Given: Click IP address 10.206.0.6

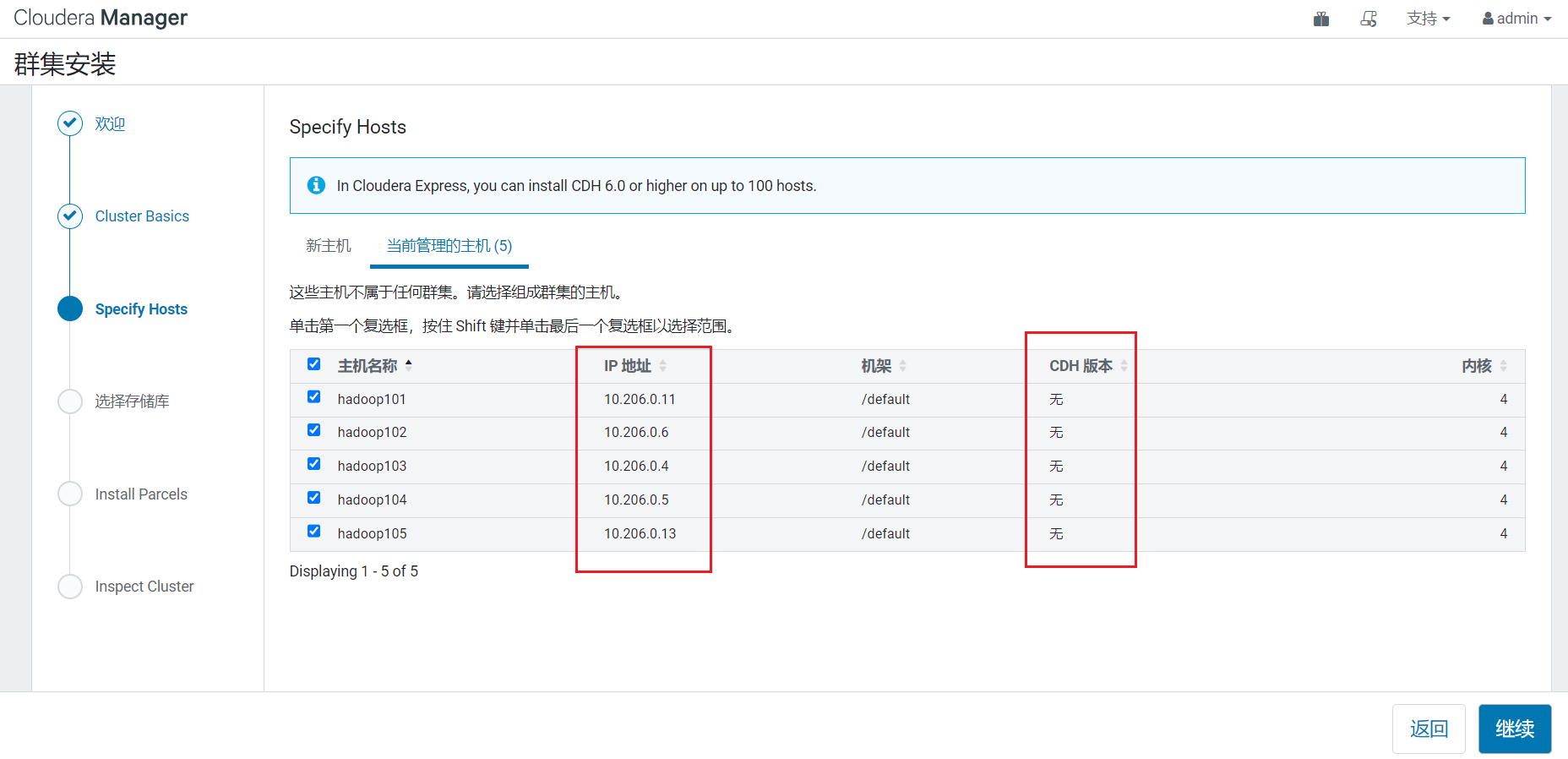Looking at the screenshot, I should pos(636,432).
